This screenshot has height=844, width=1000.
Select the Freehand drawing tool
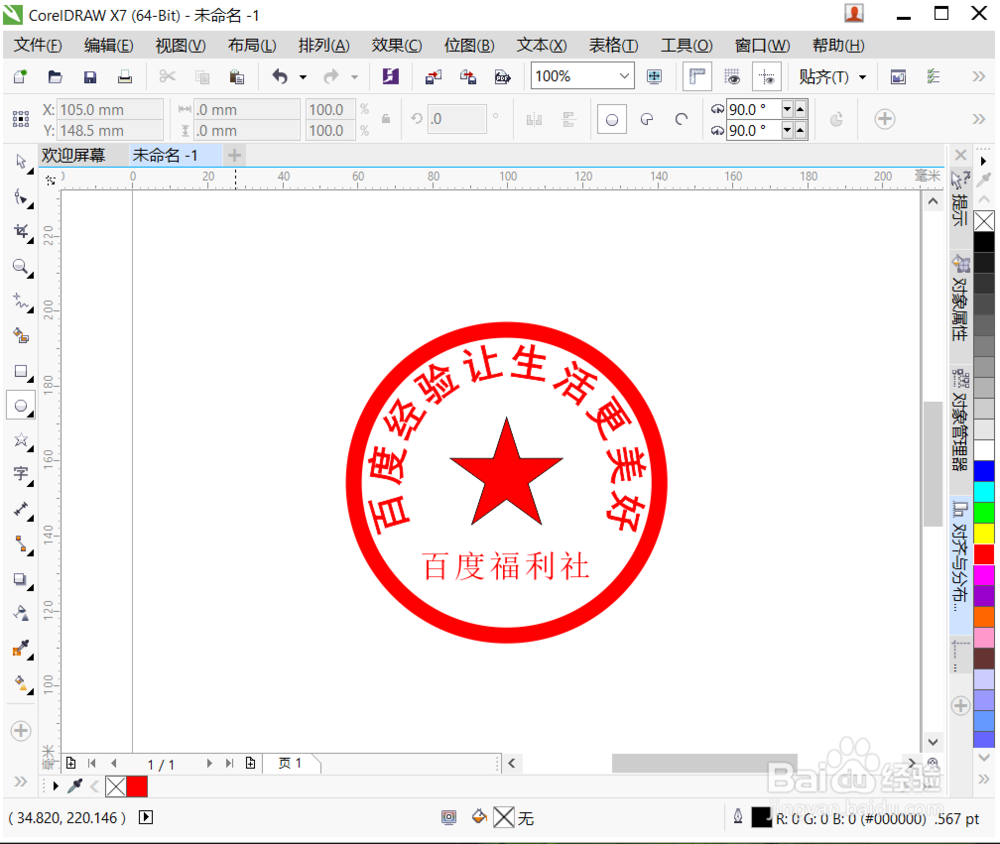tap(21, 302)
